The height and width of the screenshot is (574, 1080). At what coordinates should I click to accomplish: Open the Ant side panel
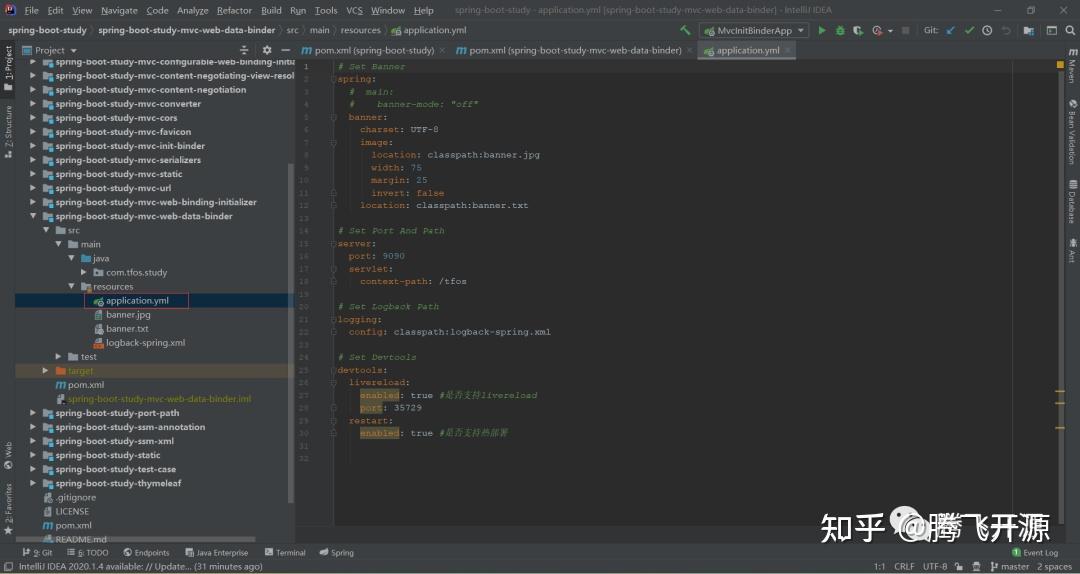coord(1072,250)
